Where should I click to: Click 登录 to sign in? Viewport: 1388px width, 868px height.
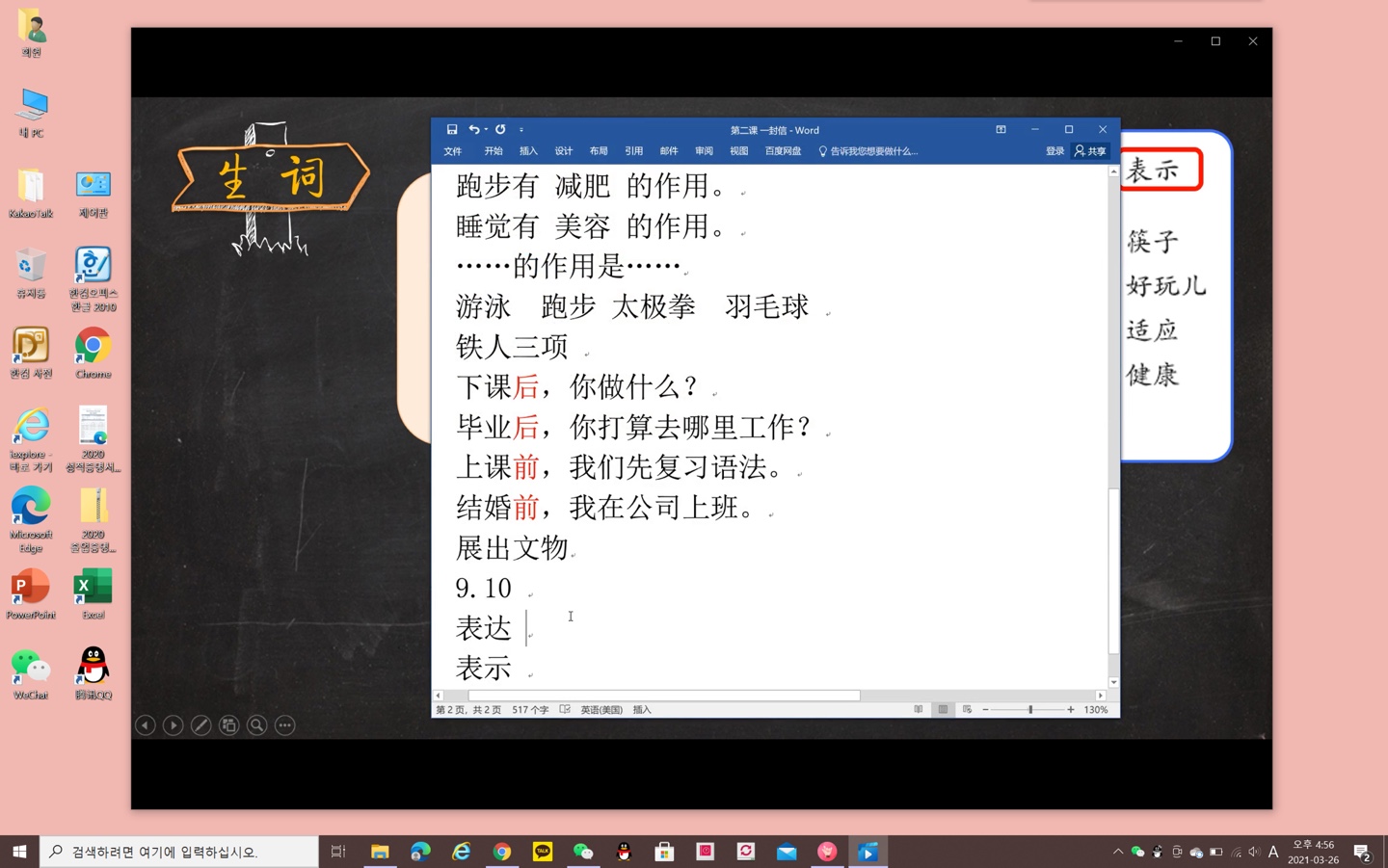coord(1054,151)
